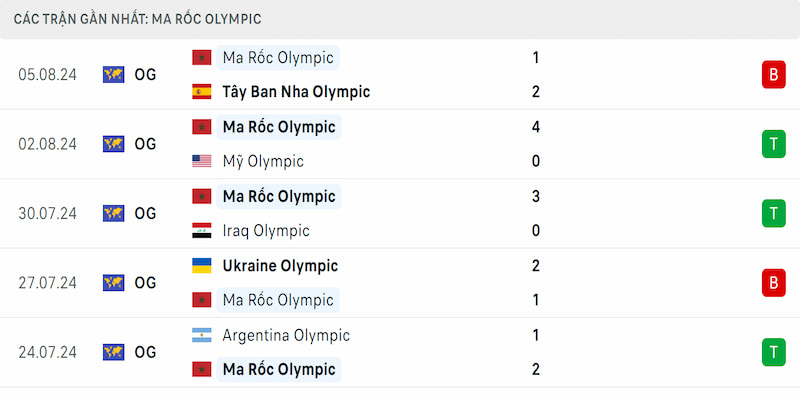Open the Ukraine Olympic team page
Viewport: 800px width, 400px height.
click(x=280, y=266)
